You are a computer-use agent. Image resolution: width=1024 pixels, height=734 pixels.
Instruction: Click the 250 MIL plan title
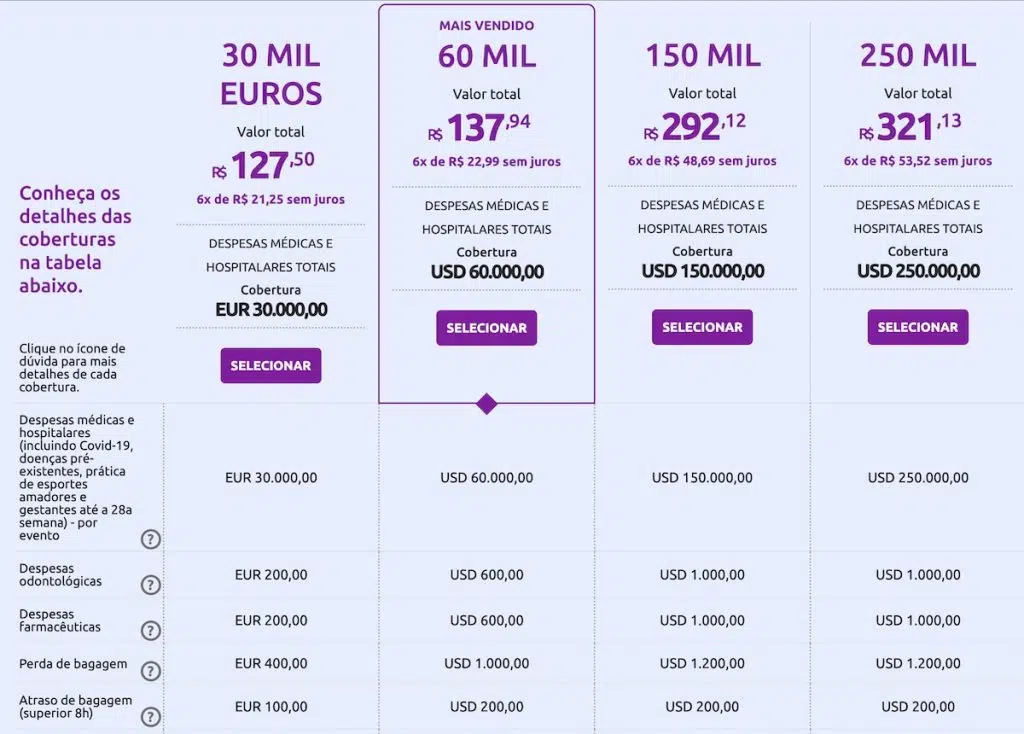pyautogui.click(x=916, y=57)
